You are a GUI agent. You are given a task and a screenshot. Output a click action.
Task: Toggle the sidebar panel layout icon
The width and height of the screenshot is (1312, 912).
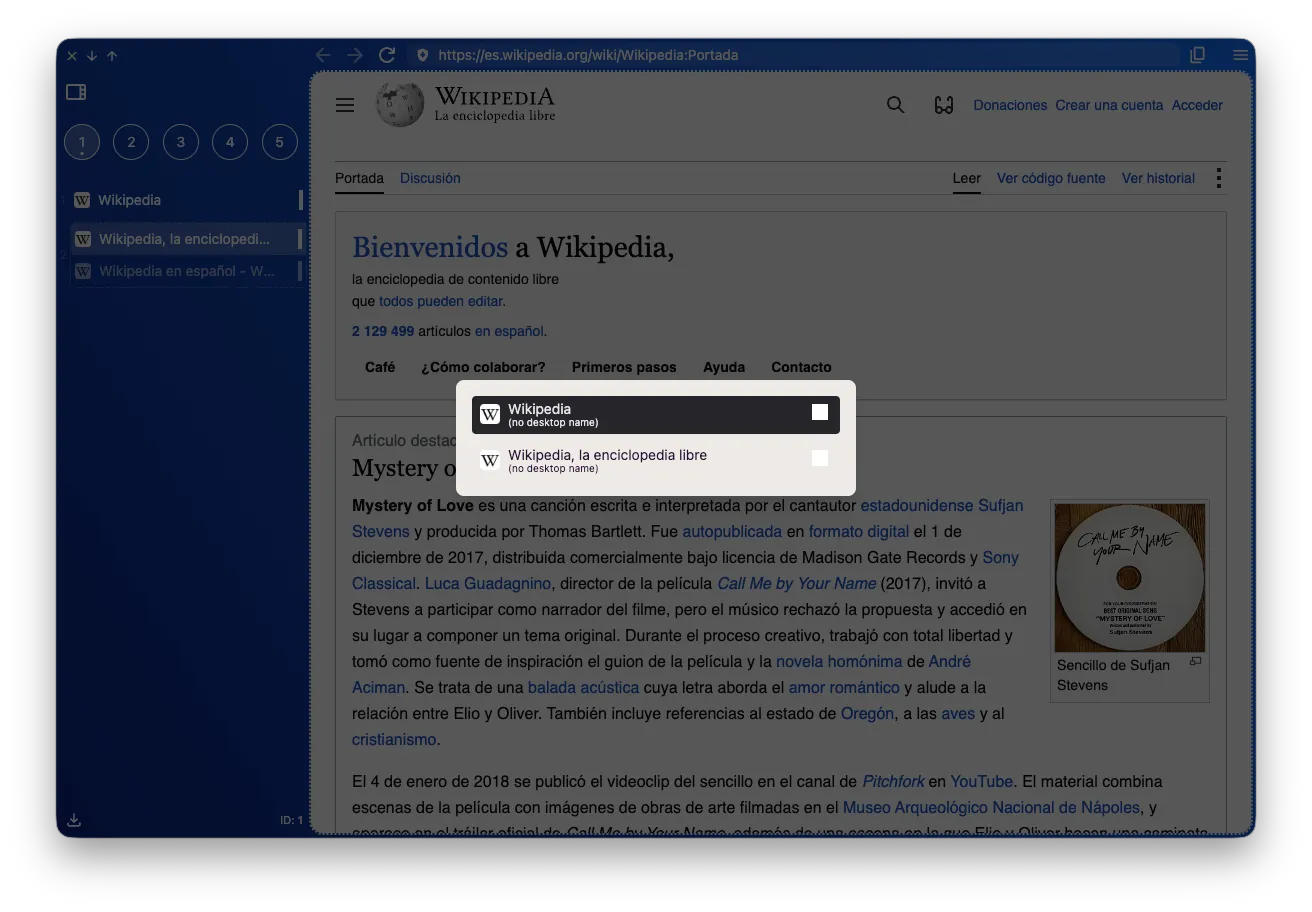point(76,92)
